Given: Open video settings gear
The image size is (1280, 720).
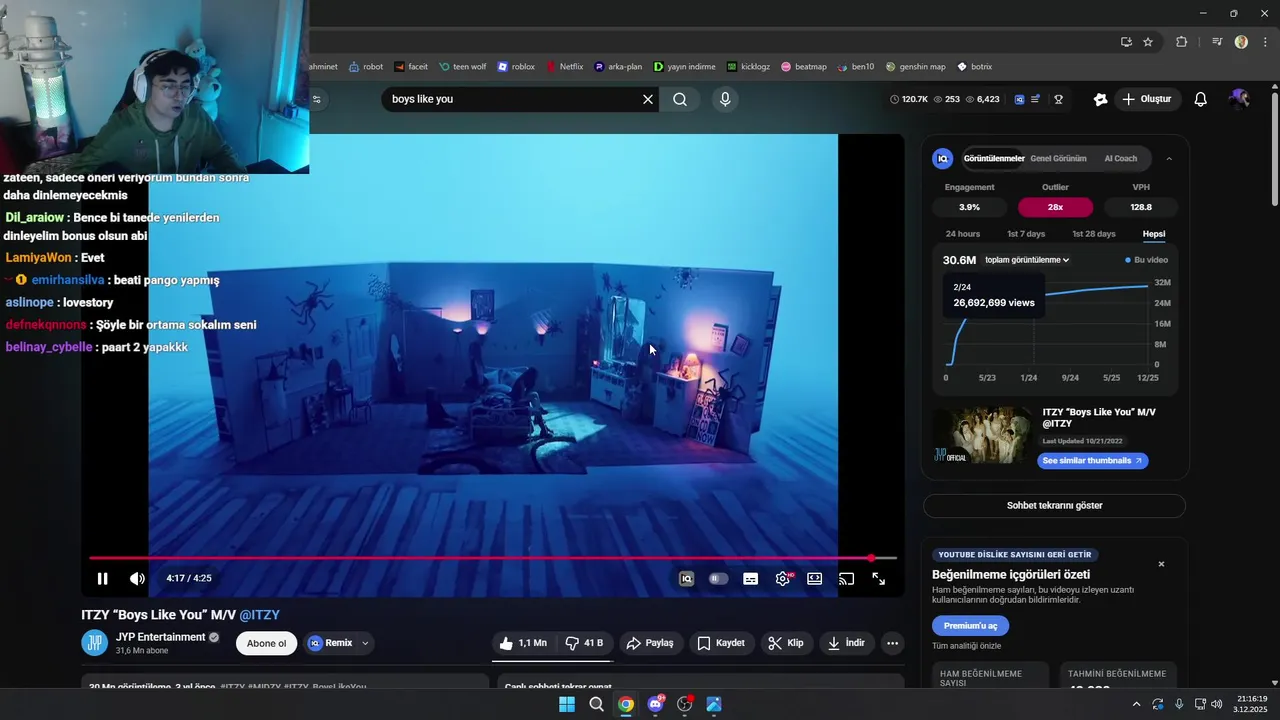Looking at the screenshot, I should tap(783, 578).
